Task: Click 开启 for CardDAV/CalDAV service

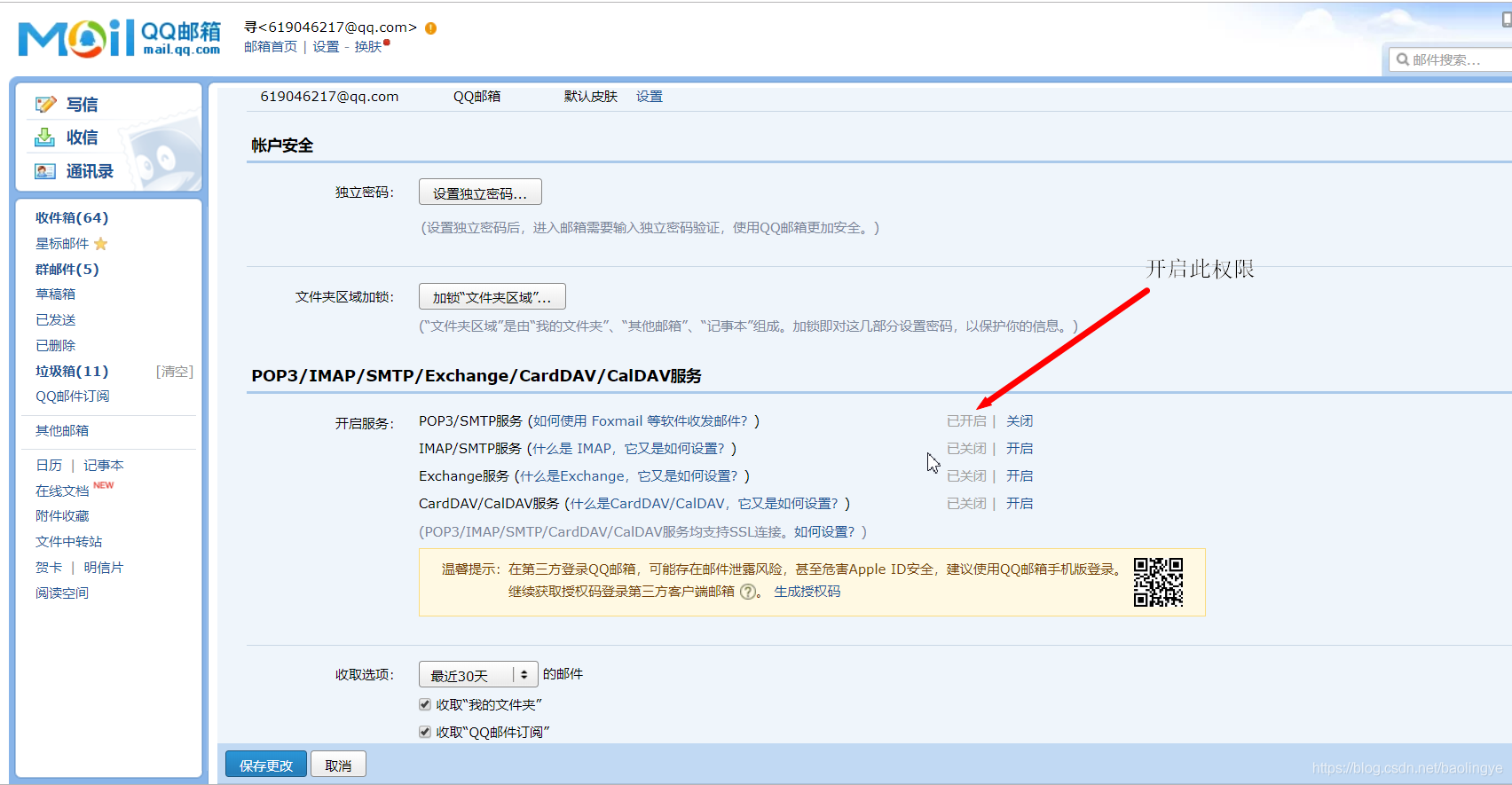Action: coord(1020,504)
